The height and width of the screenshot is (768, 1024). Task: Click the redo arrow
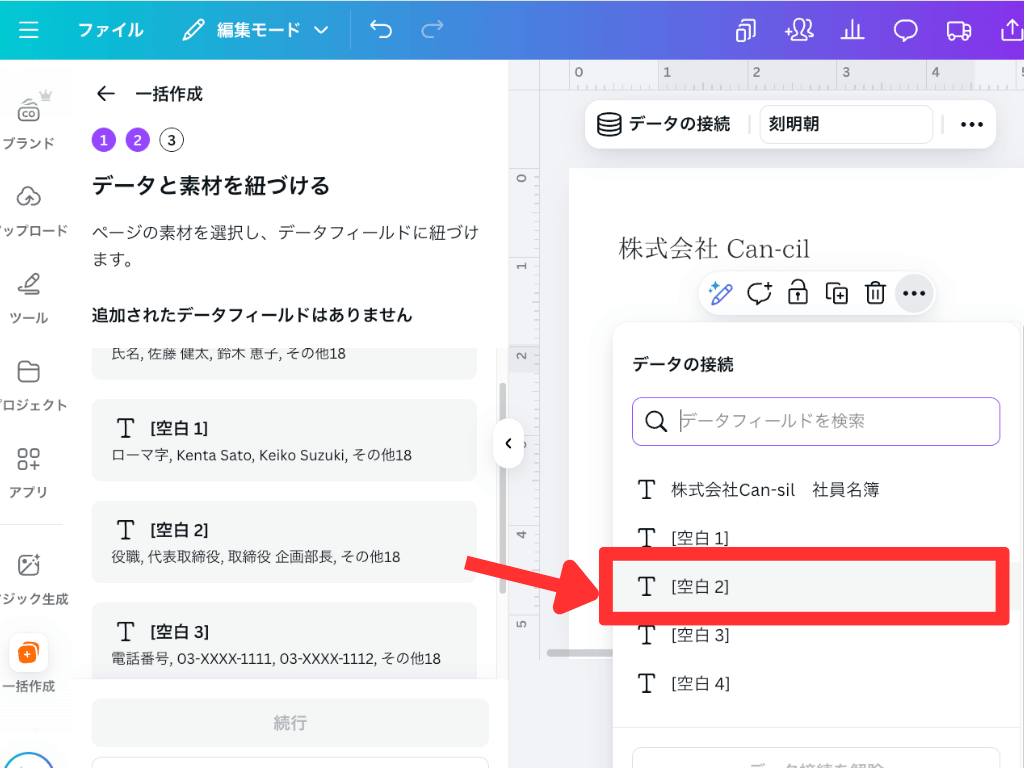pos(432,29)
